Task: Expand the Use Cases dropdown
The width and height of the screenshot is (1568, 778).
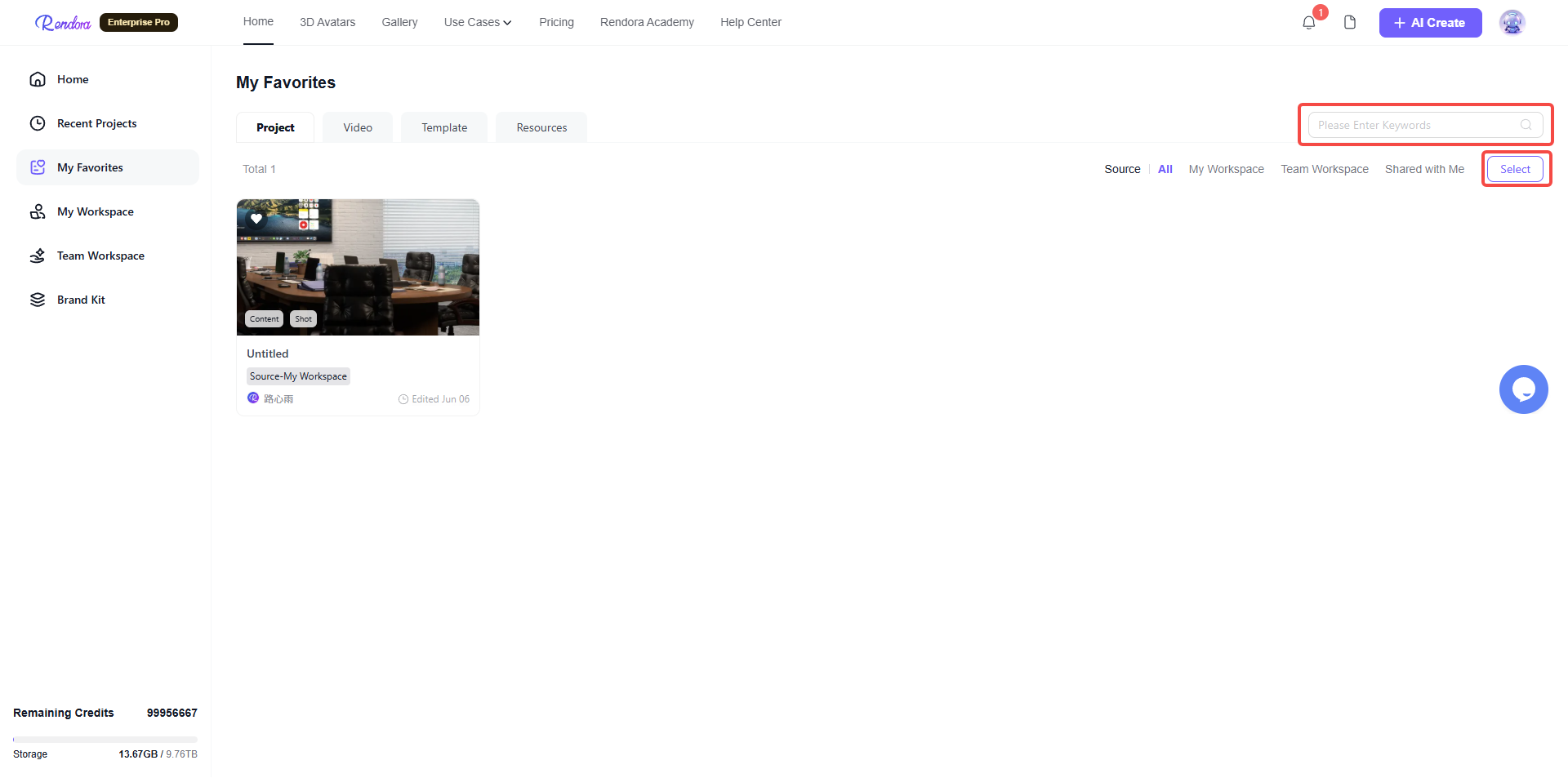Action: (478, 23)
